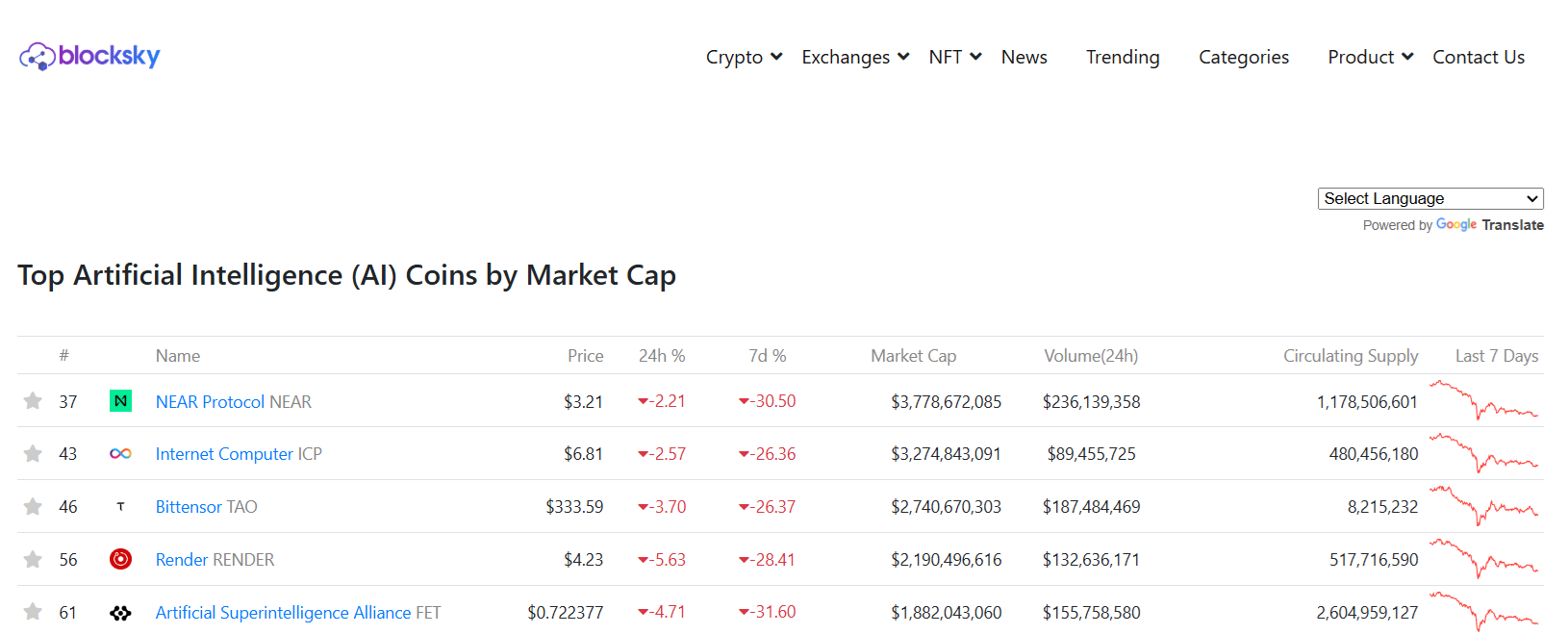
Task: Click the NEAR Protocol coin icon
Action: 120,401
